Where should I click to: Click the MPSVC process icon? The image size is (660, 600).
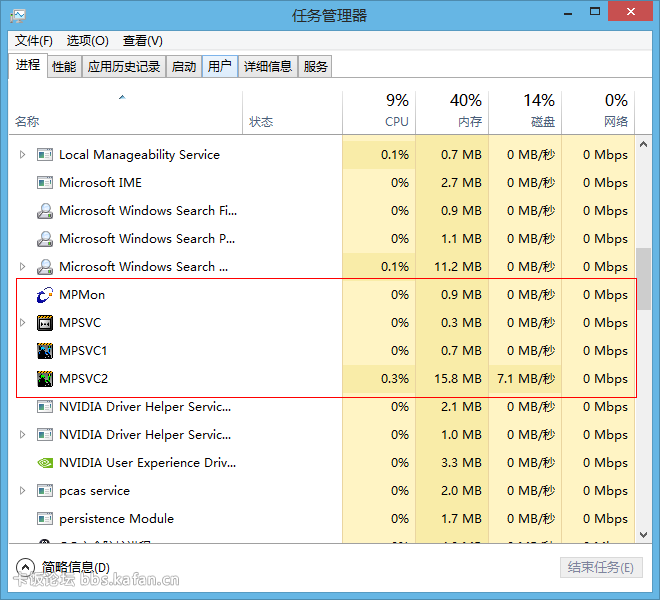44,323
